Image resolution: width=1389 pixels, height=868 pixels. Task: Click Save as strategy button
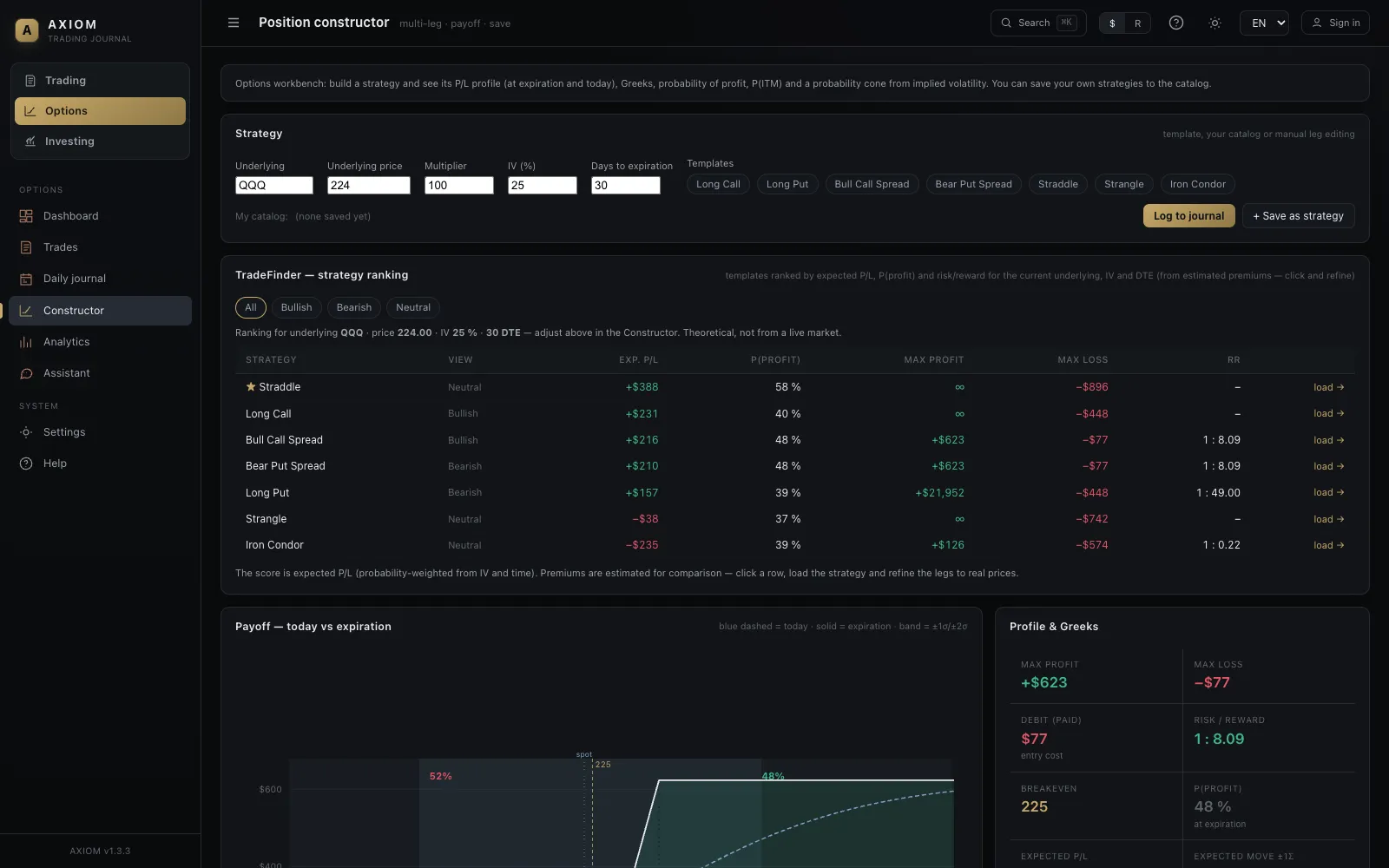pos(1298,216)
